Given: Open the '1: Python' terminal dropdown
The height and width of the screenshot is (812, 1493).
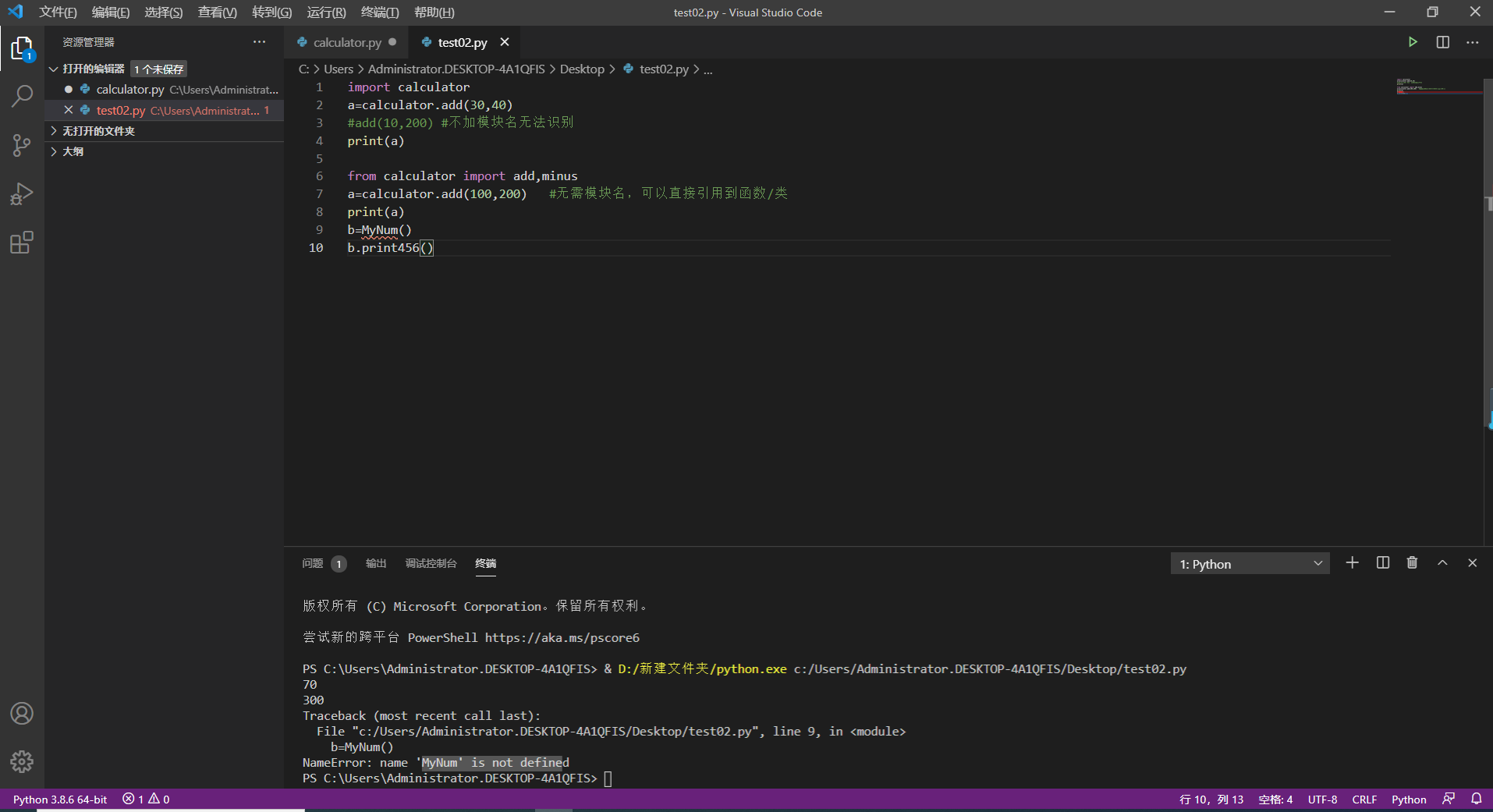Looking at the screenshot, I should point(1250,564).
